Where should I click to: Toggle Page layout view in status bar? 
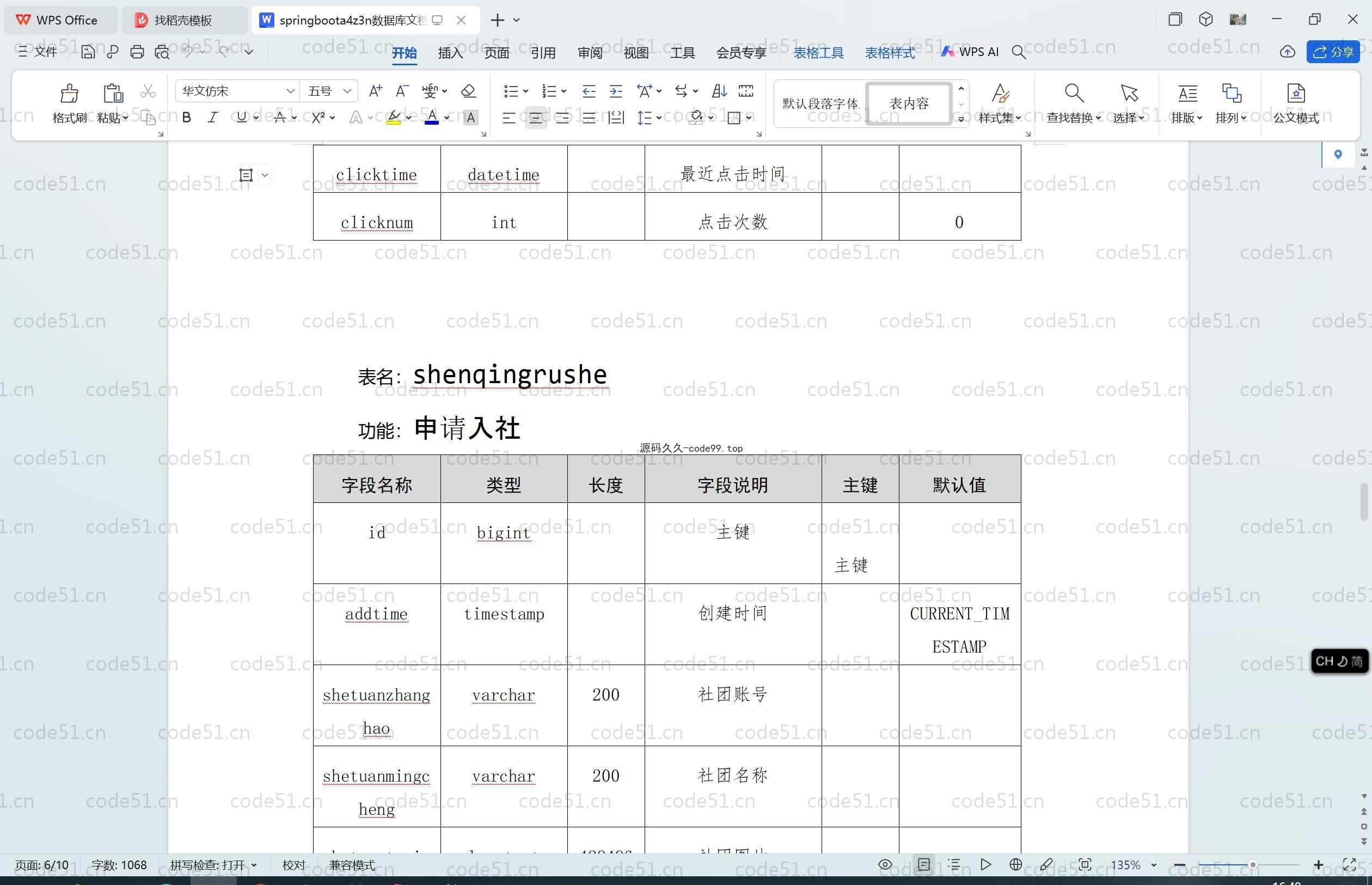coord(924,864)
